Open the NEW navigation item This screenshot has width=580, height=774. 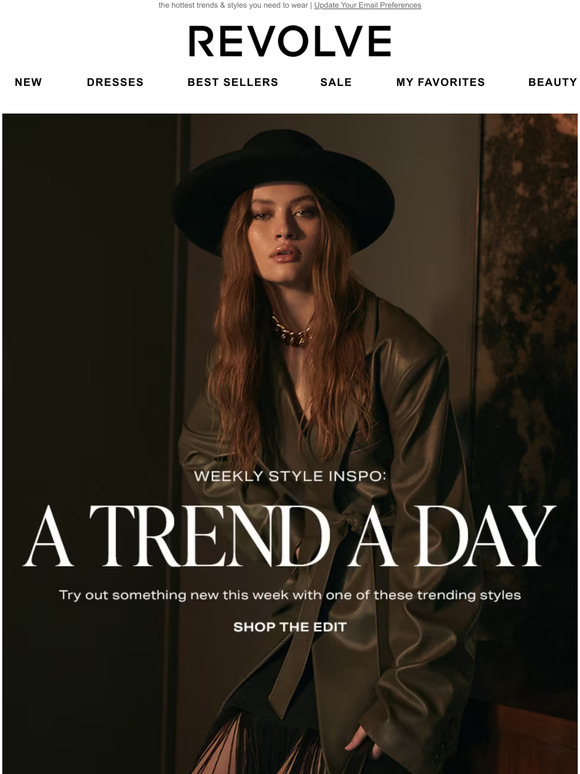(x=28, y=82)
